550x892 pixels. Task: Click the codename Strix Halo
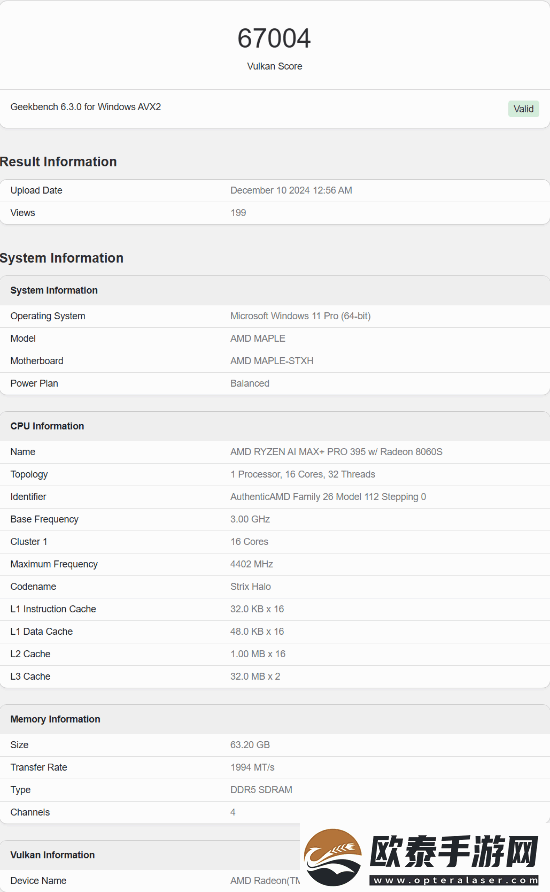251,587
